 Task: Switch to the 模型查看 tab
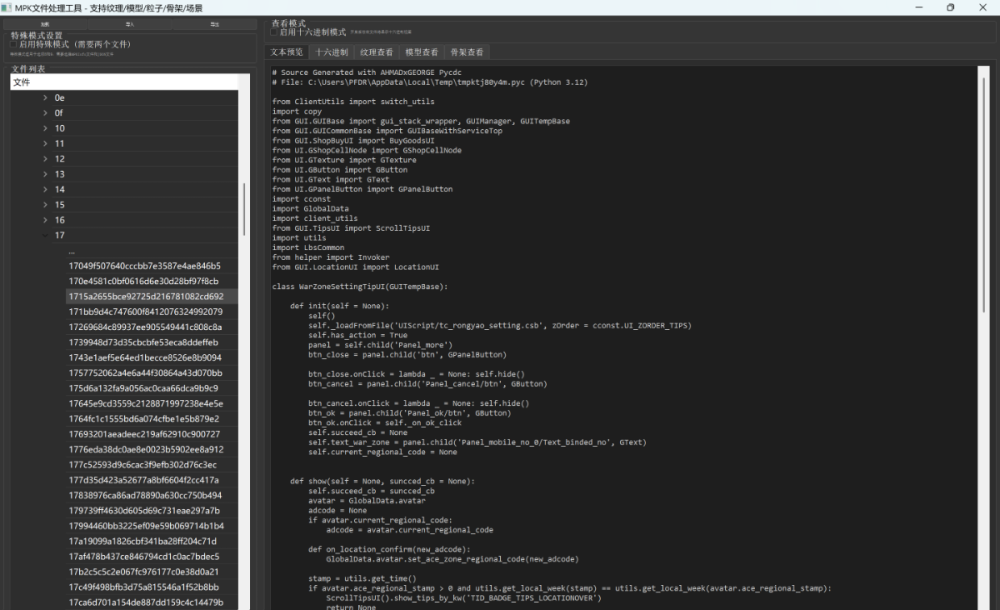pos(422,52)
